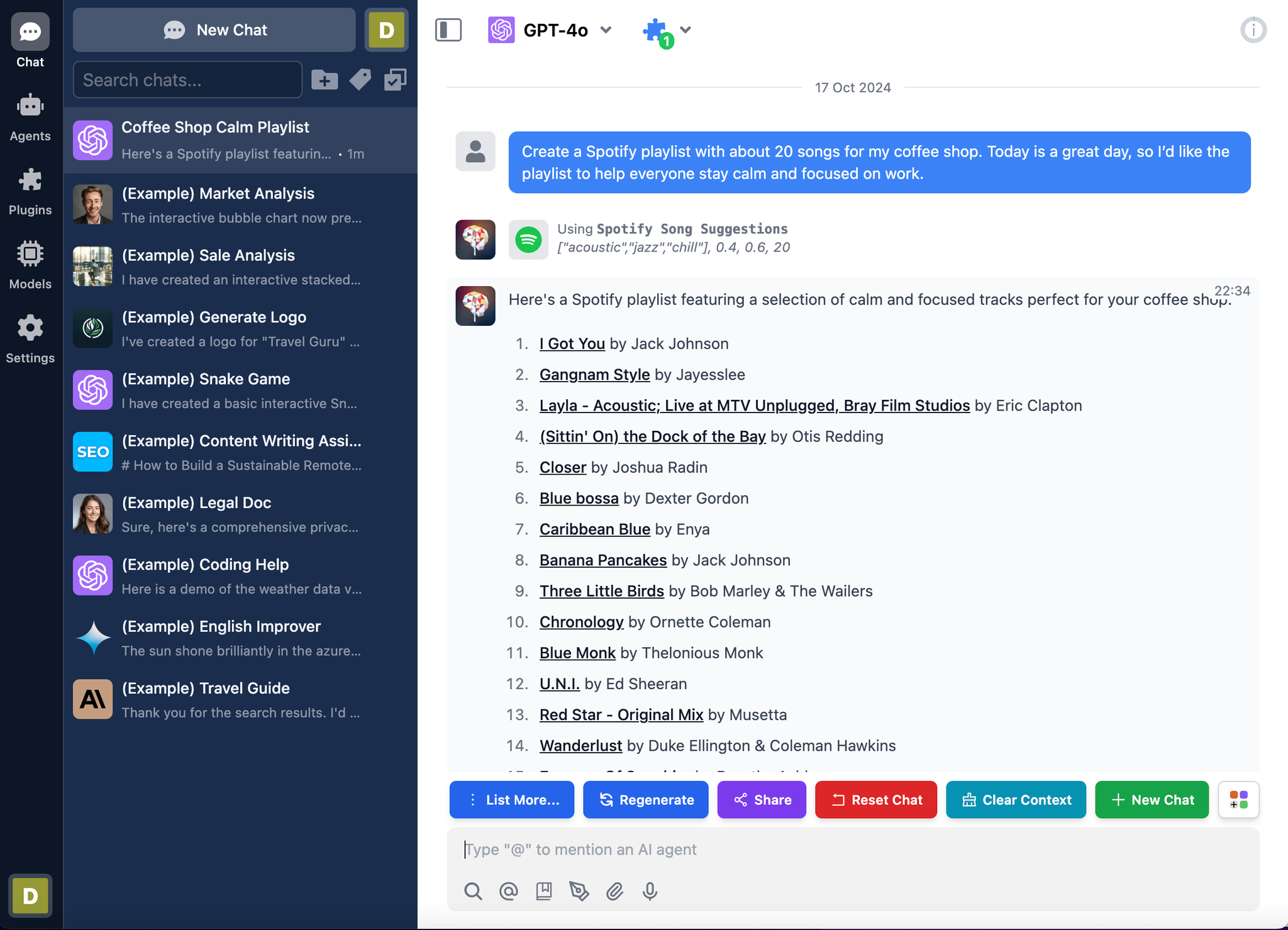The image size is (1288, 930).
Task: Open the chat info icon
Action: click(1253, 30)
